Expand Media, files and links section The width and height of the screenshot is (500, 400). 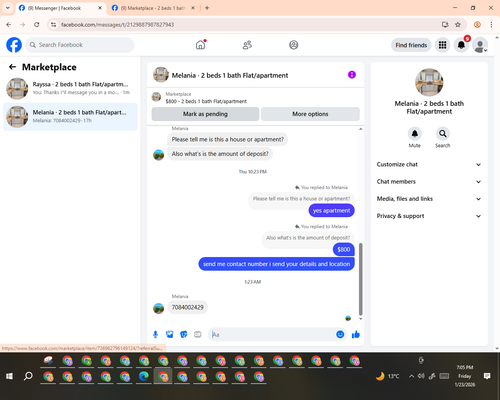click(429, 199)
